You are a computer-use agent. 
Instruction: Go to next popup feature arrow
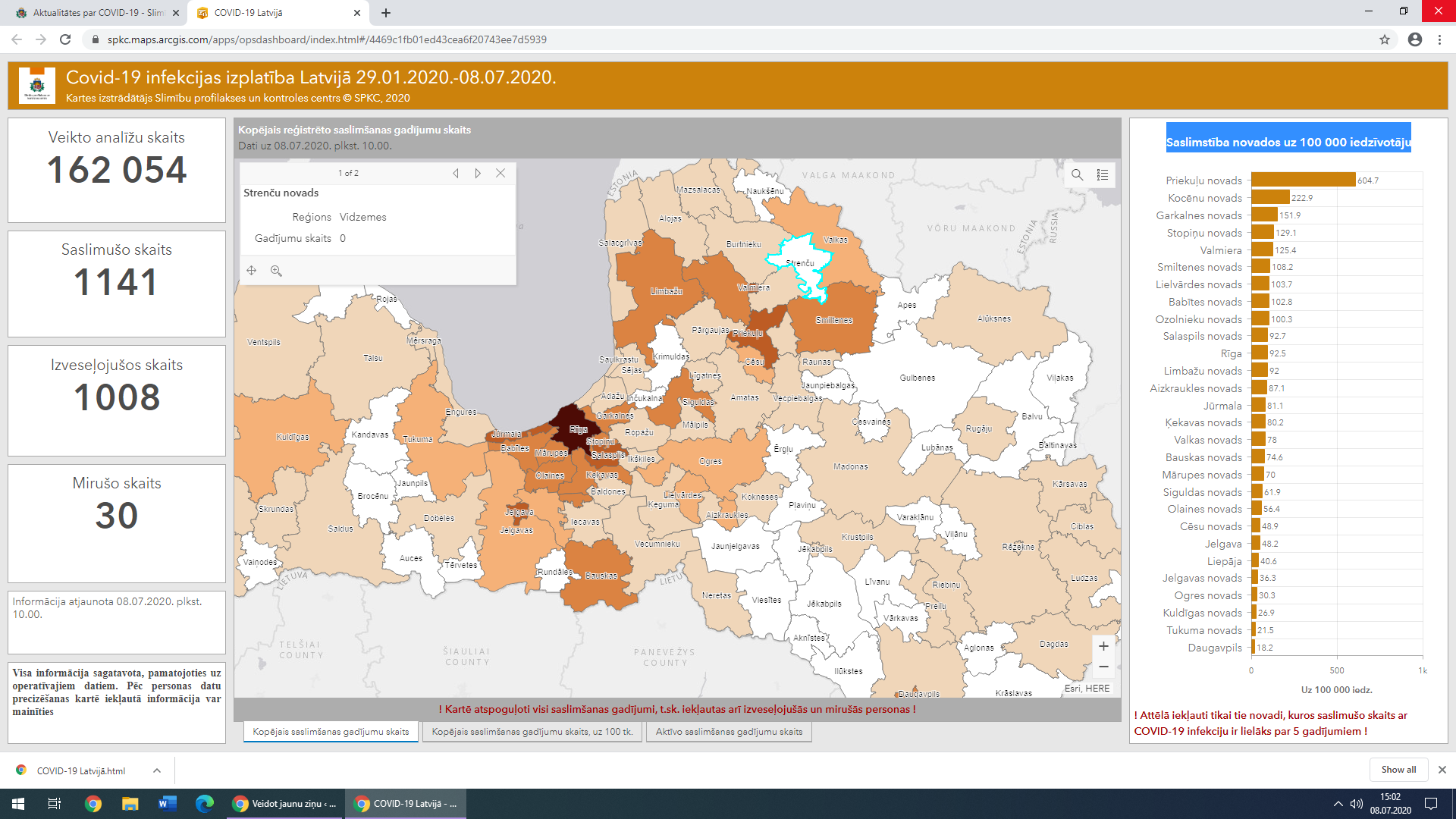coord(478,173)
